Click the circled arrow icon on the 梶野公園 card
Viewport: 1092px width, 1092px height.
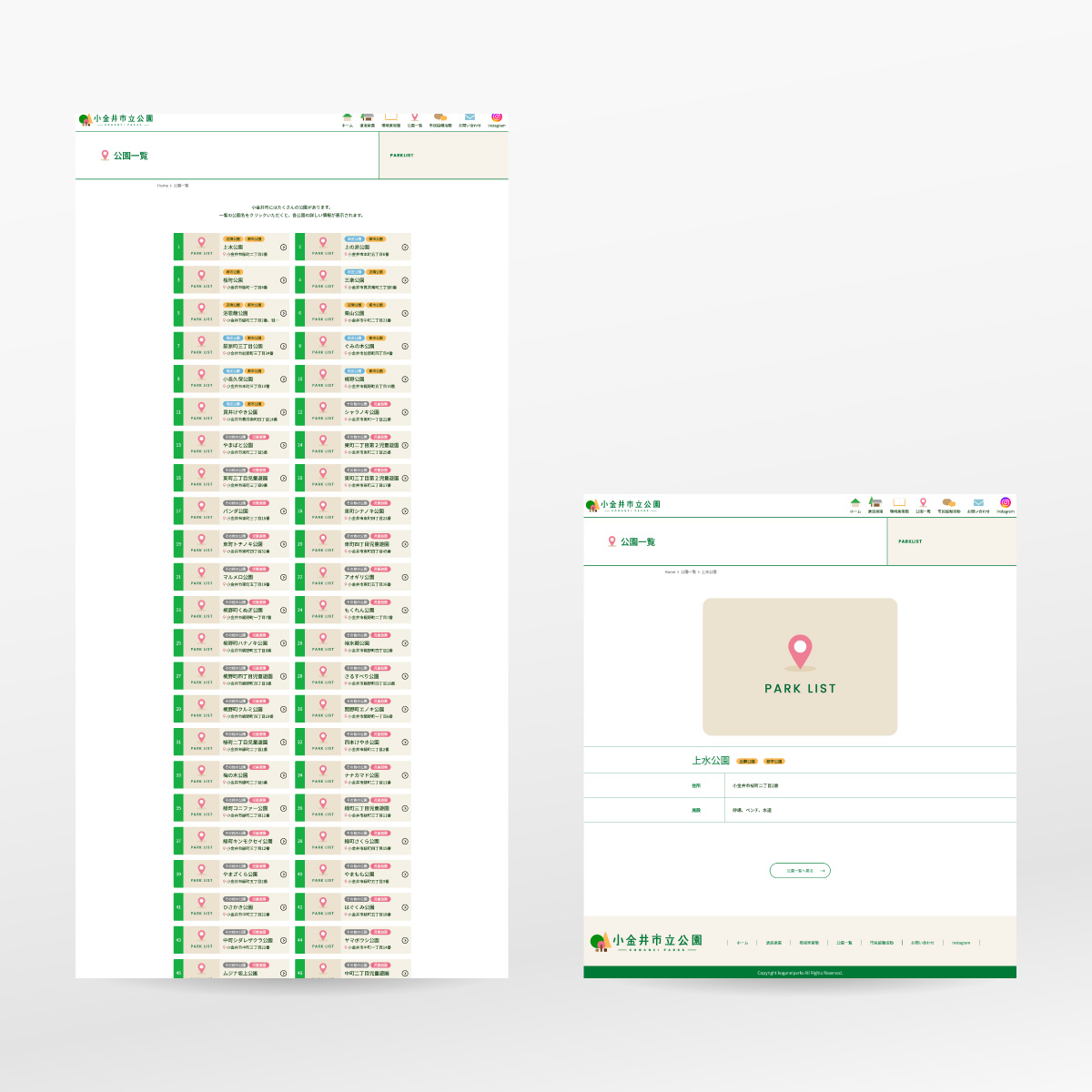pyautogui.click(x=405, y=379)
